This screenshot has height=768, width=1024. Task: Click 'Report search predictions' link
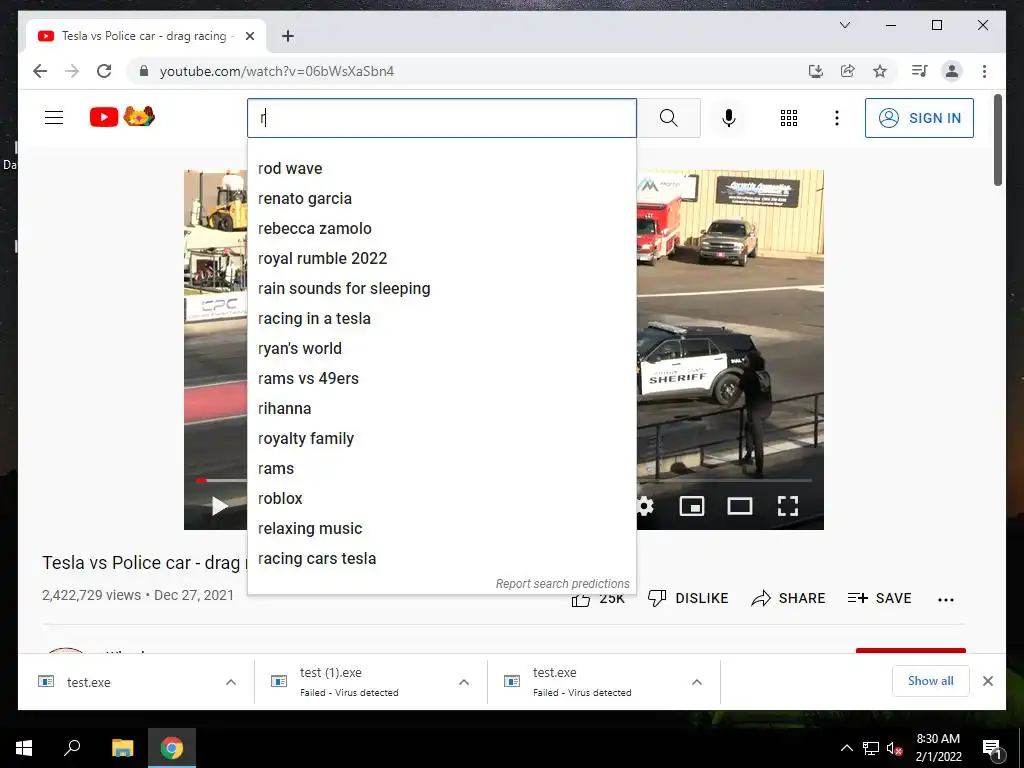pos(562,584)
